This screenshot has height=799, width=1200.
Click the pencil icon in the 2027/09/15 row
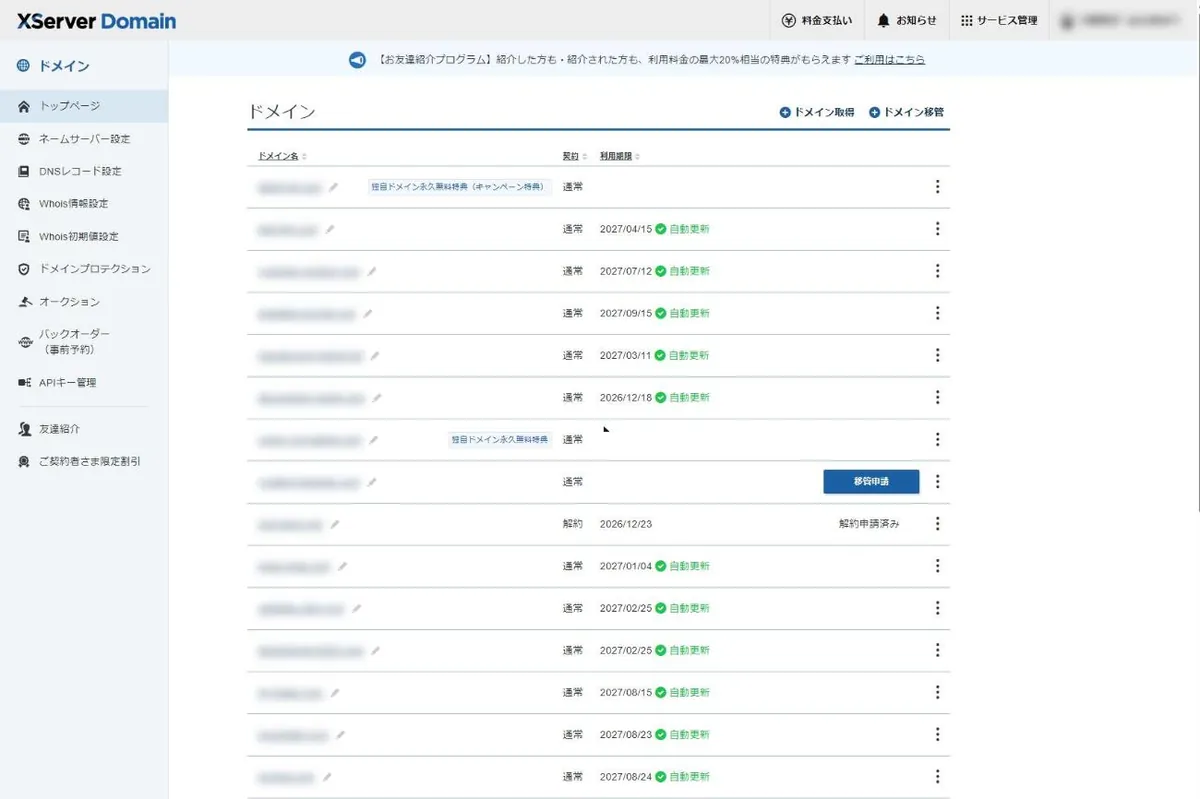coord(367,313)
